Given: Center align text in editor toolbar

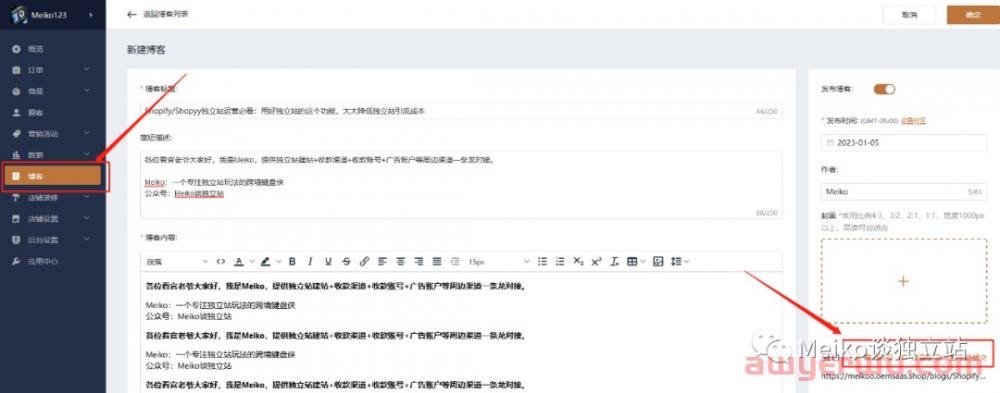Looking at the screenshot, I should [401, 261].
